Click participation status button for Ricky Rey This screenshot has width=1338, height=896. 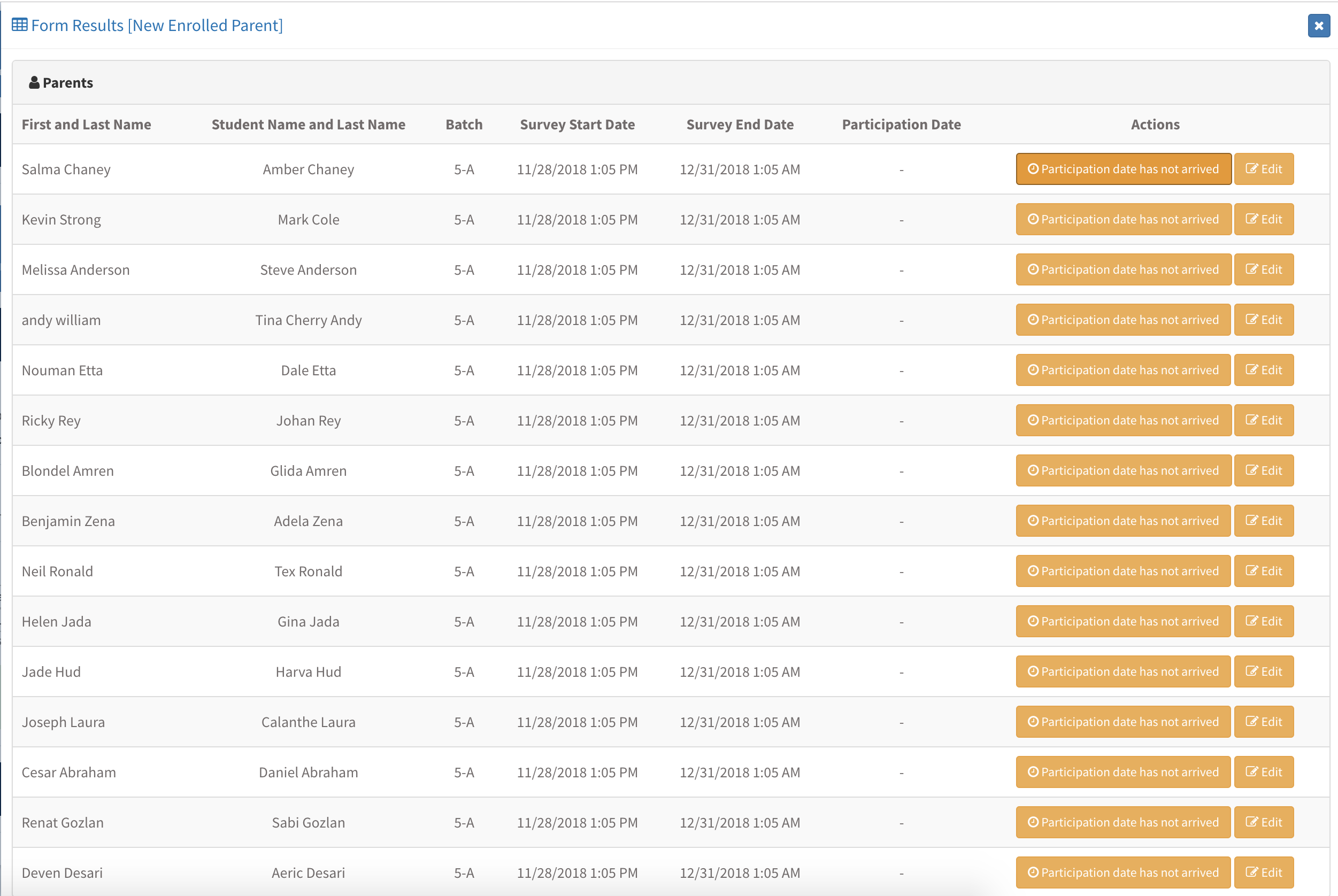[x=1124, y=421]
